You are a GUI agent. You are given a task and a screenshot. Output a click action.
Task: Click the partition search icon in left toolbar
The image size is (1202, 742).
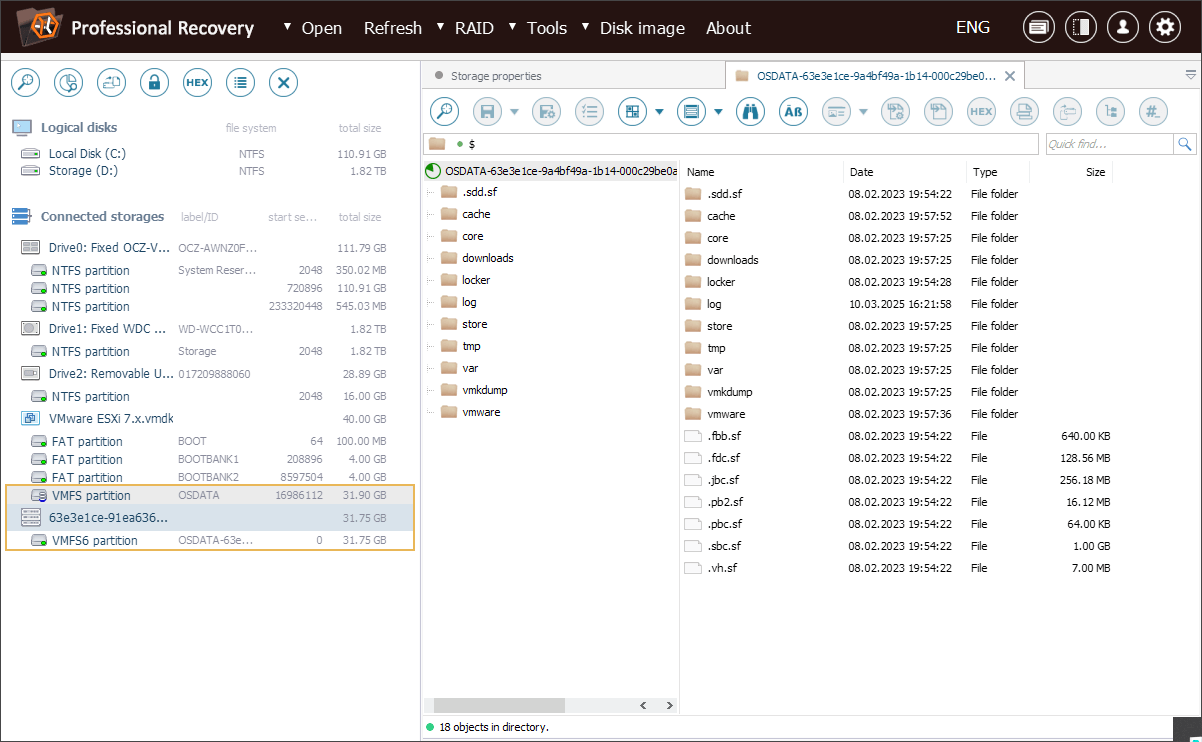(x=68, y=83)
